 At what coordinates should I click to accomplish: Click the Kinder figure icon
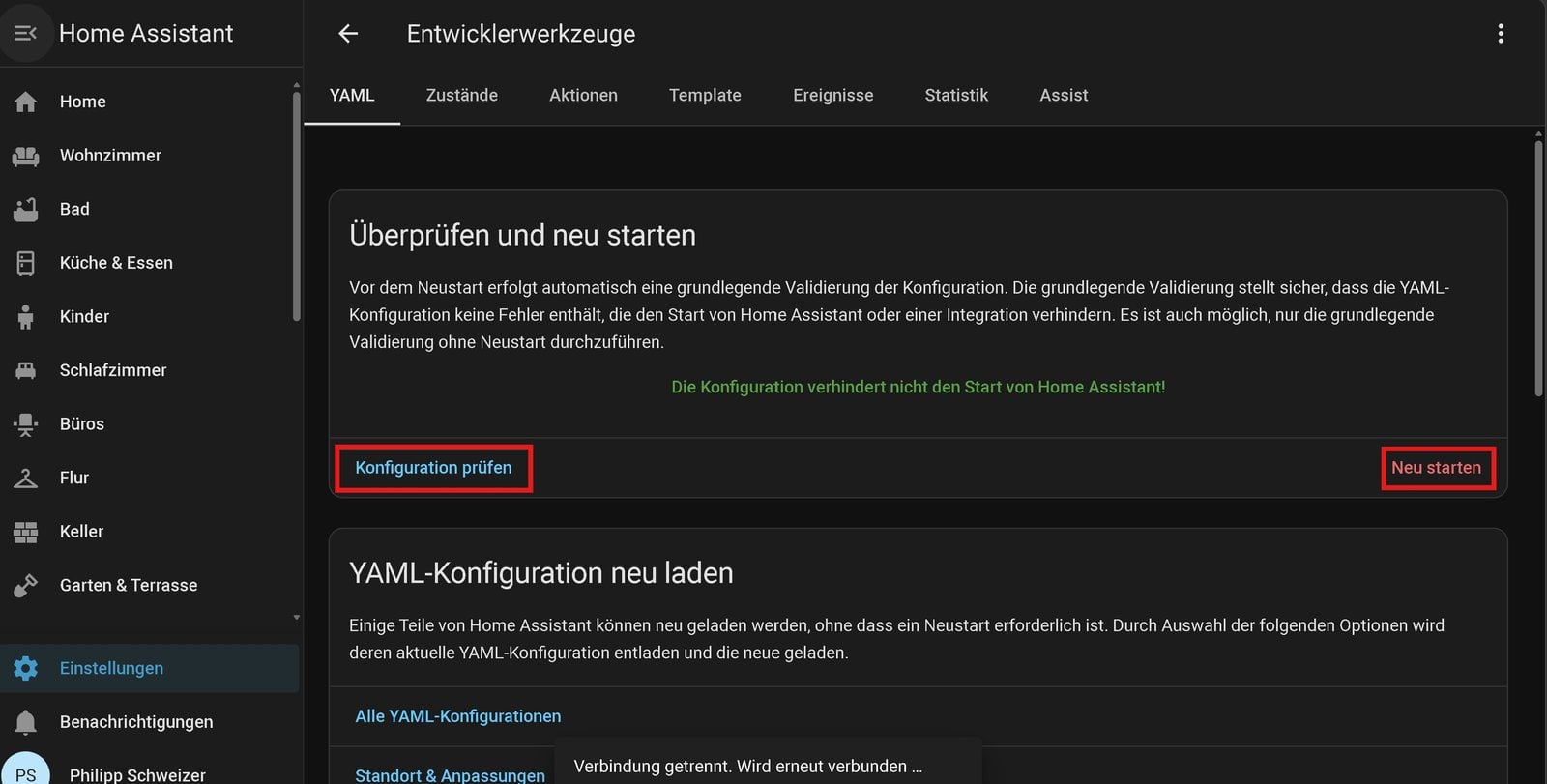point(26,316)
